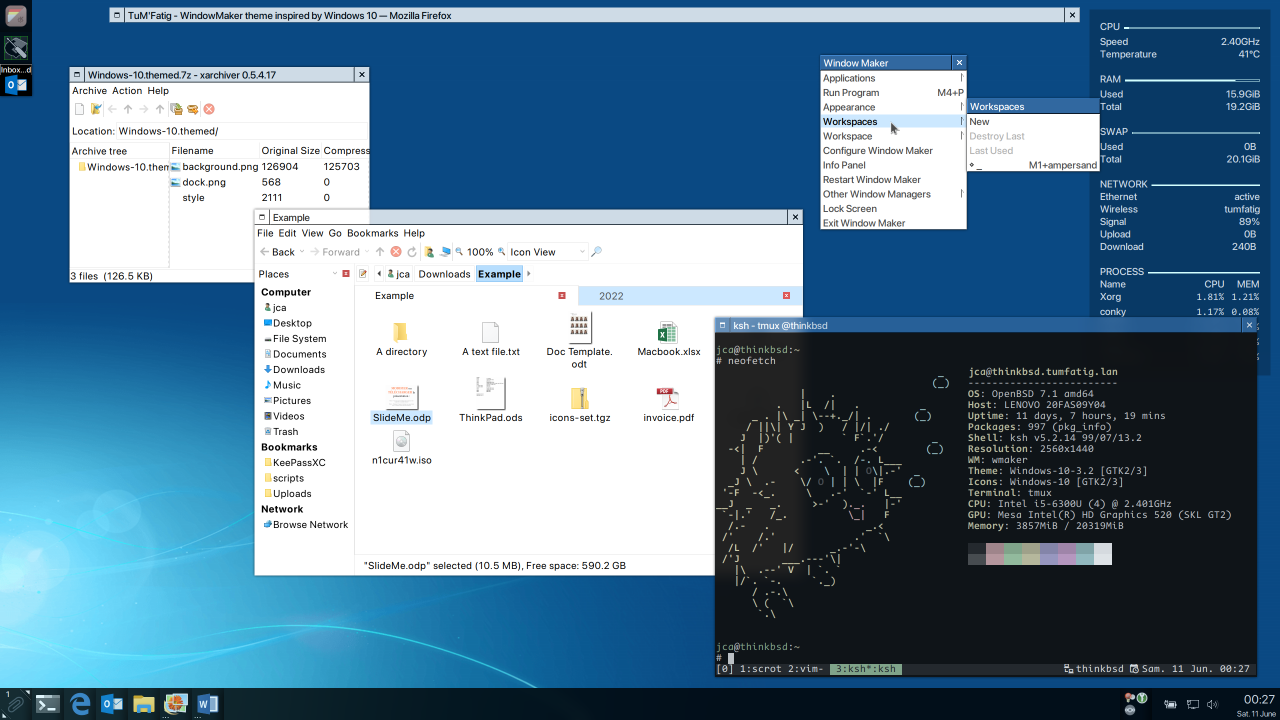
Task: Click the Downloads breadcrumb in path bar
Action: (x=444, y=274)
